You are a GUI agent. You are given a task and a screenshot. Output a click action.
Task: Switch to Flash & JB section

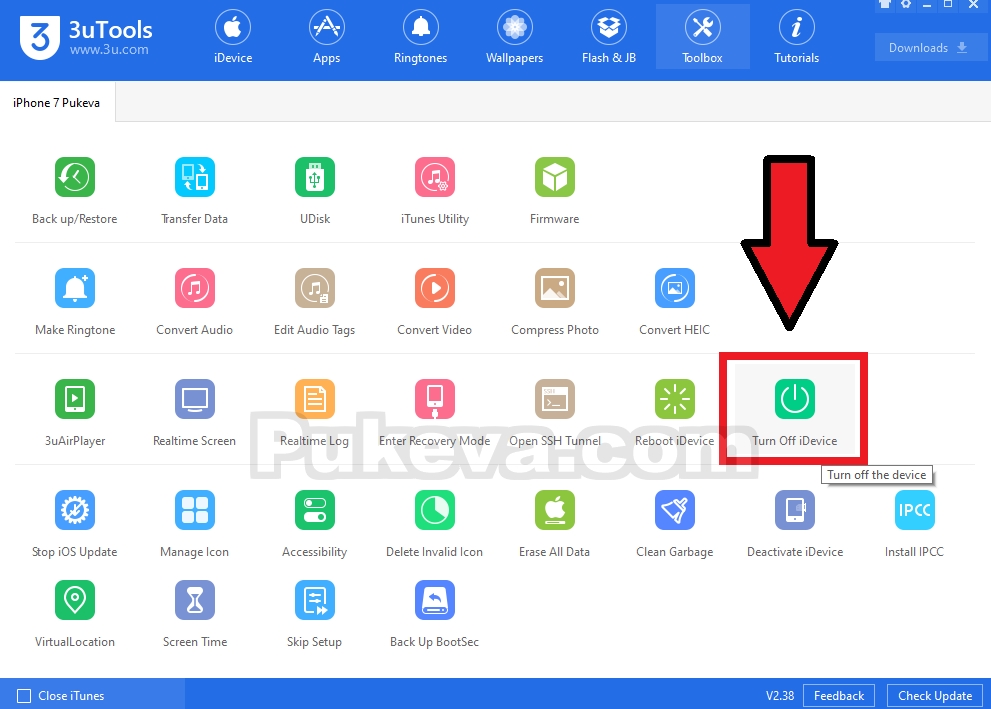pos(609,37)
